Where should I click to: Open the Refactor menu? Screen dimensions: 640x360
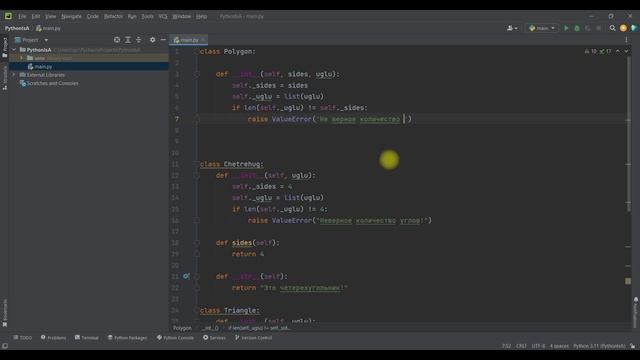pos(113,16)
